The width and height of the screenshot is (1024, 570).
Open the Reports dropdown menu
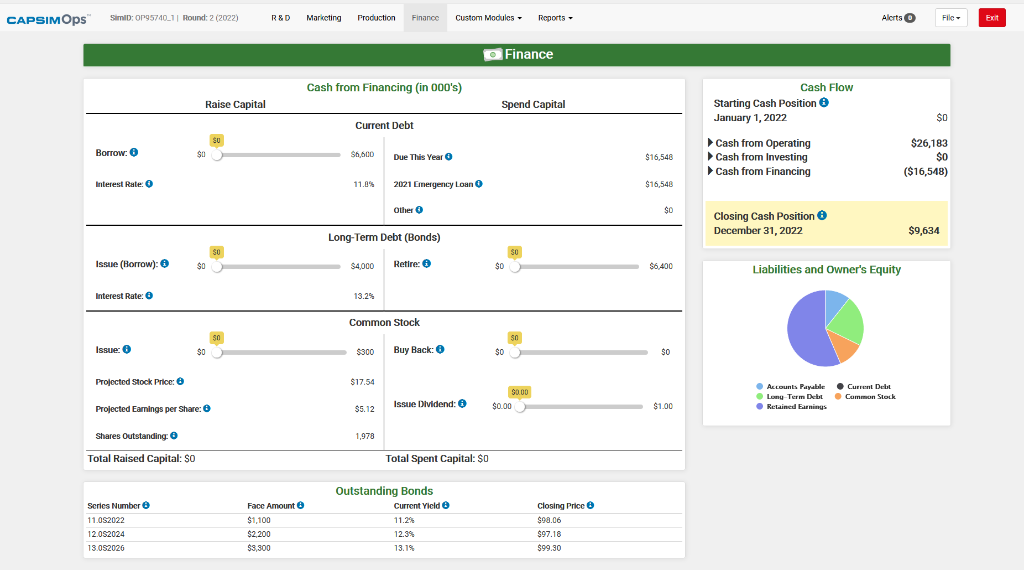(x=555, y=18)
